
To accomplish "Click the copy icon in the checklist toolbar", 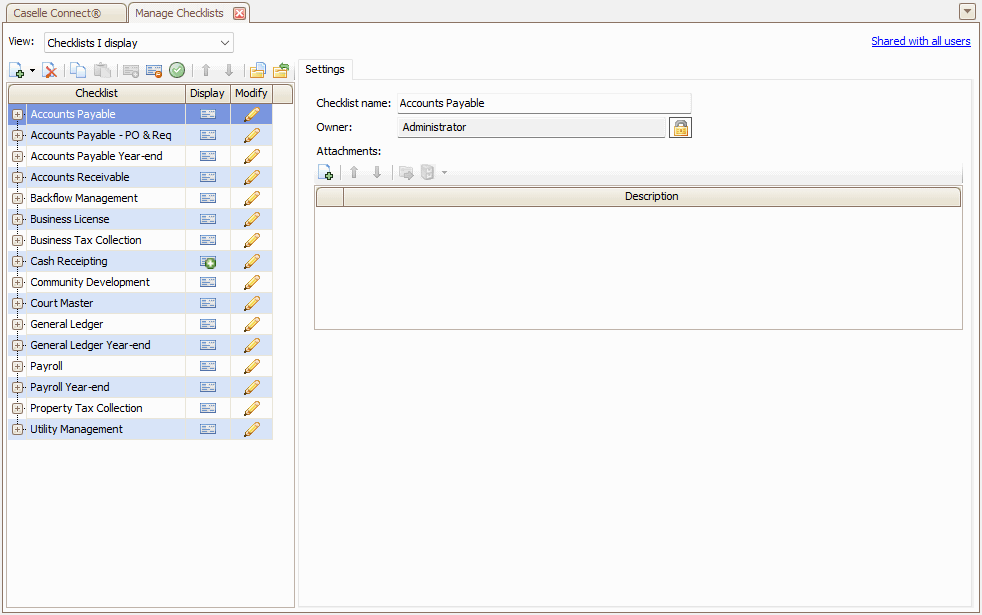I will [78, 71].
